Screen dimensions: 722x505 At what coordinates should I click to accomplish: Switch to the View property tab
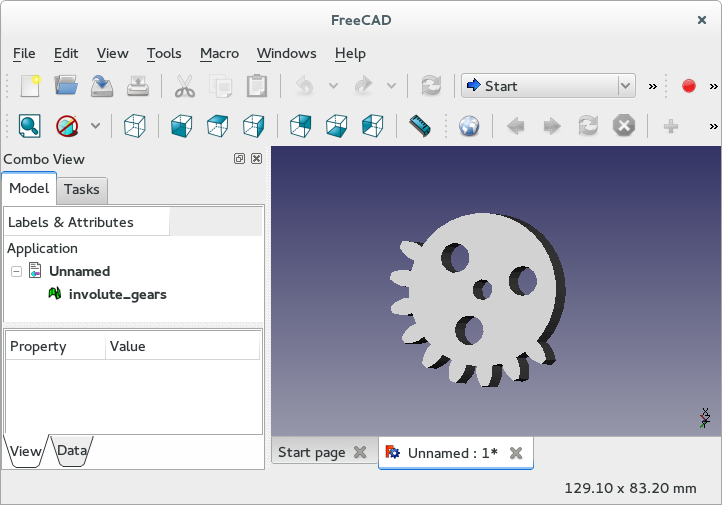pyautogui.click(x=26, y=451)
